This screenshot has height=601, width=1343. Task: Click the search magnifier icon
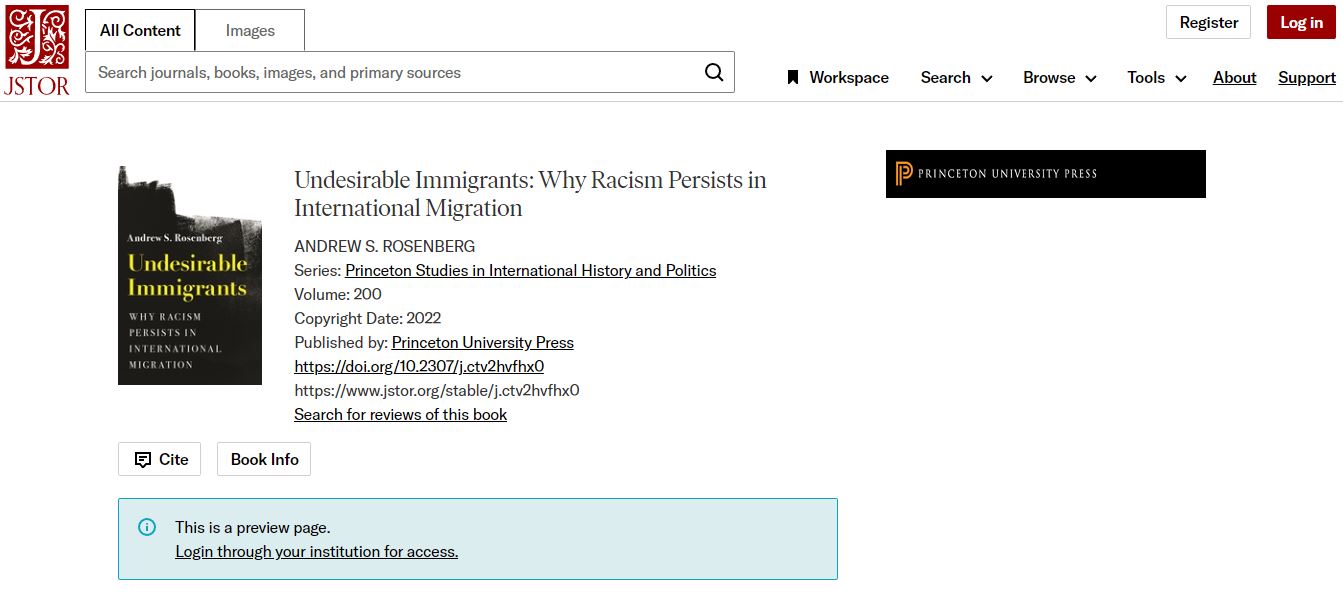click(714, 72)
